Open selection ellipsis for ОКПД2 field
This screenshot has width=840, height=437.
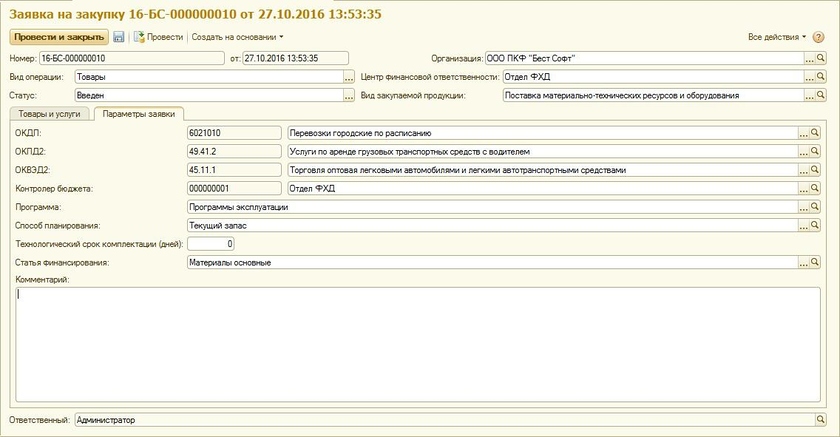(x=803, y=151)
